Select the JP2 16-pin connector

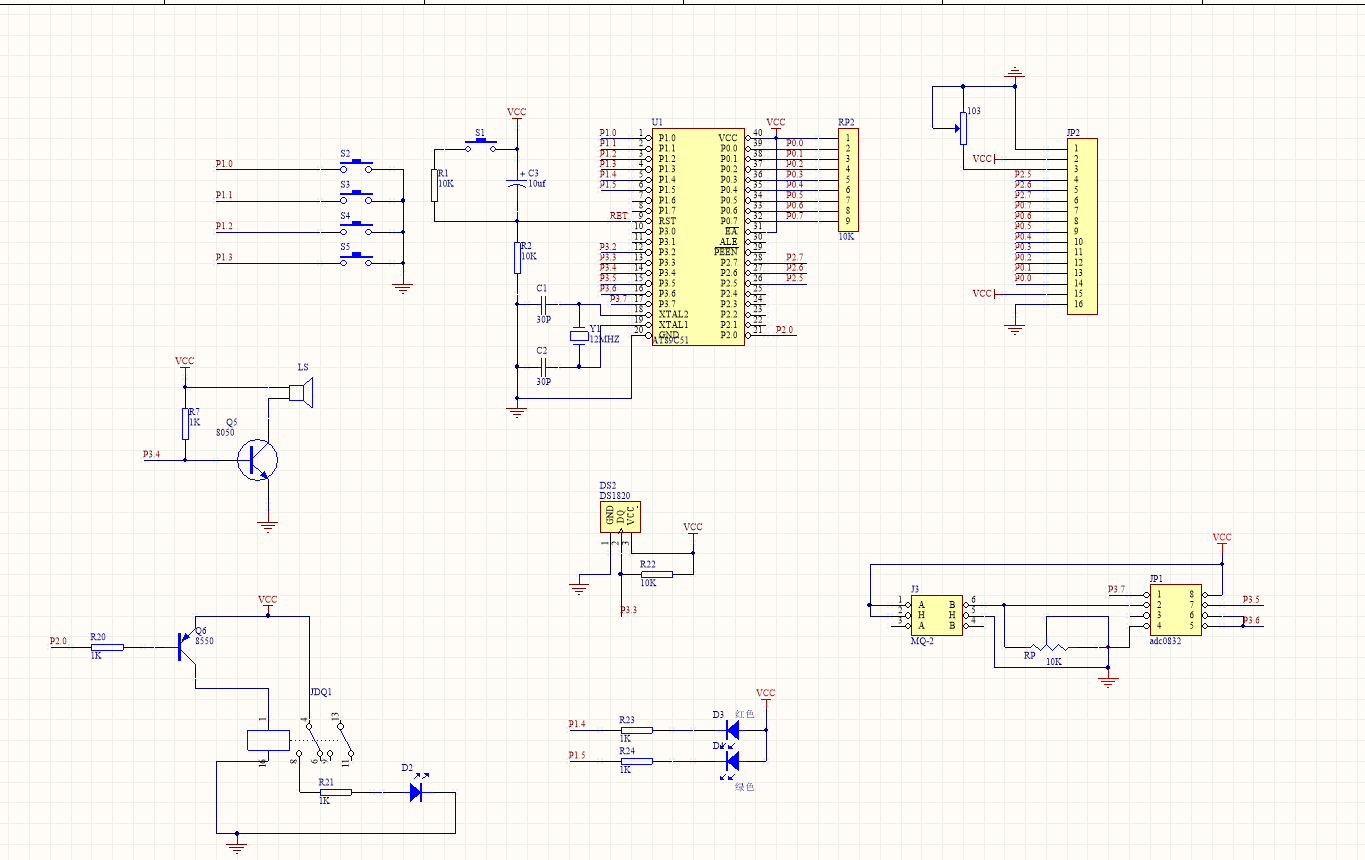(1081, 227)
